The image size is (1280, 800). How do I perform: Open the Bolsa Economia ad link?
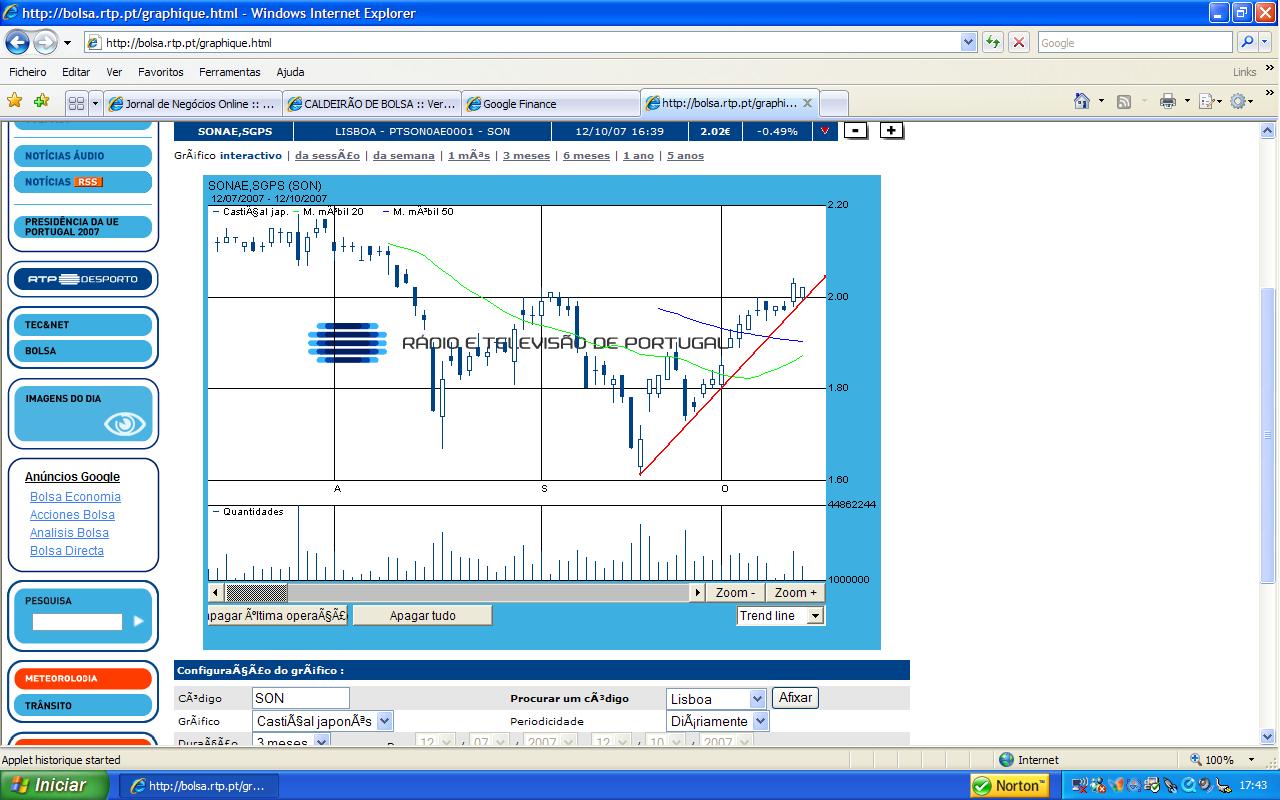pos(75,497)
